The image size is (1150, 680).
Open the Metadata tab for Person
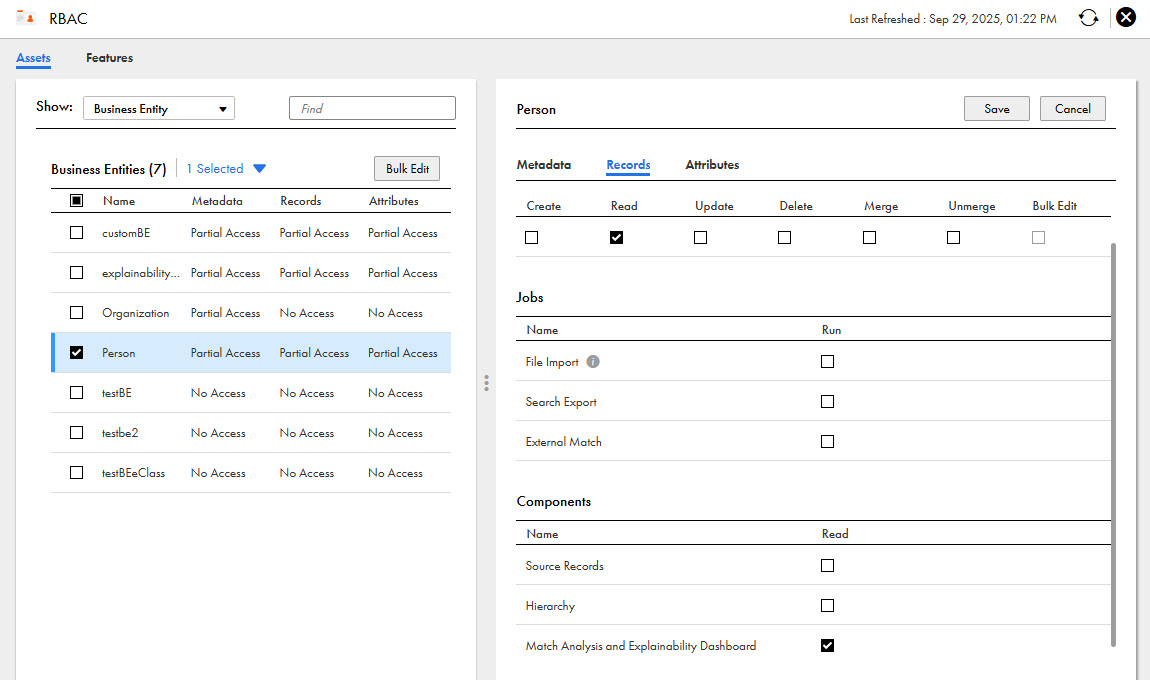pyautogui.click(x=543, y=164)
